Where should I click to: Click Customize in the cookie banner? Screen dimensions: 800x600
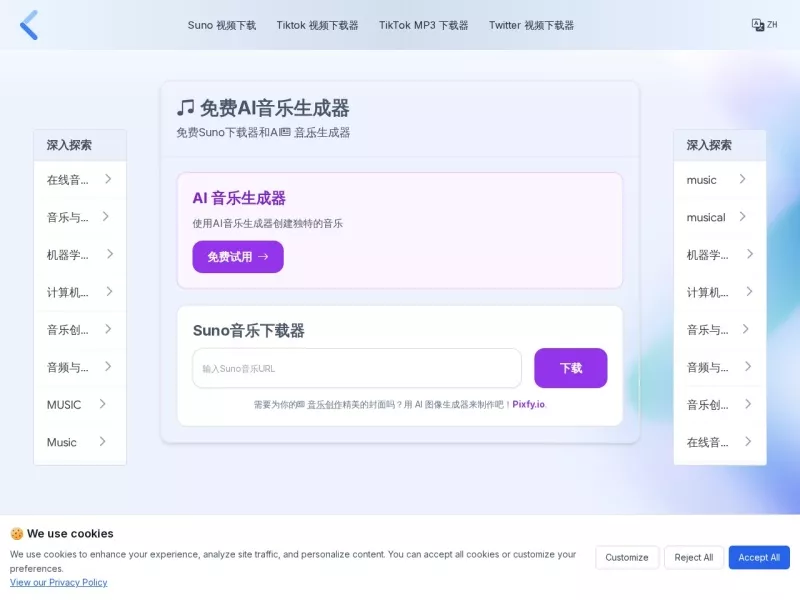627,557
